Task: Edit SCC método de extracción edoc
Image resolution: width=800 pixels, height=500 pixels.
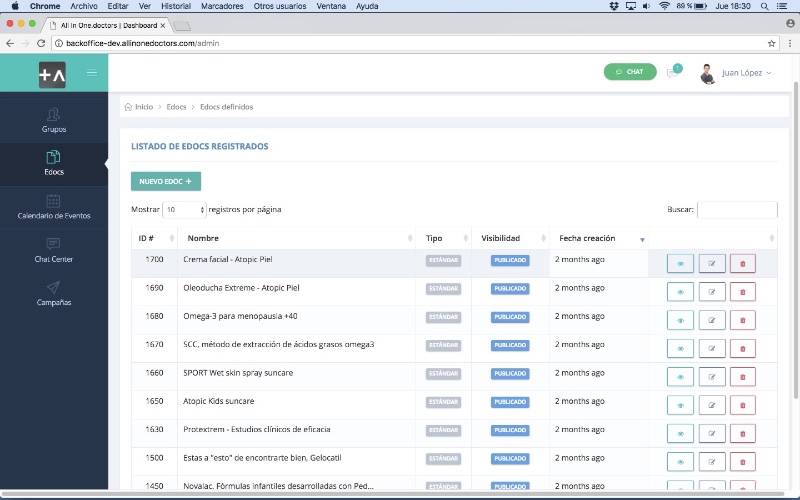Action: click(712, 348)
